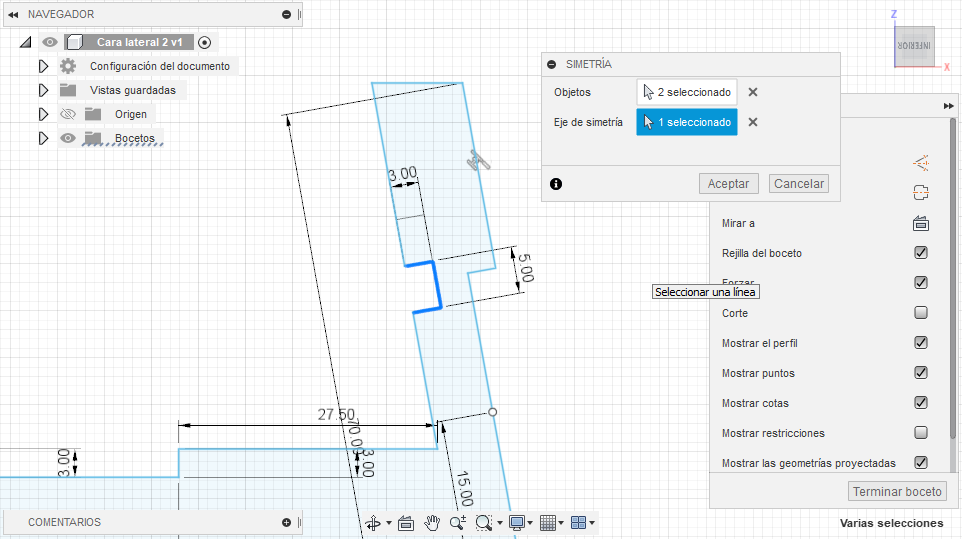962x539 pixels.
Task: Click the 27.50 dimension value in sketch
Action: coord(336,415)
